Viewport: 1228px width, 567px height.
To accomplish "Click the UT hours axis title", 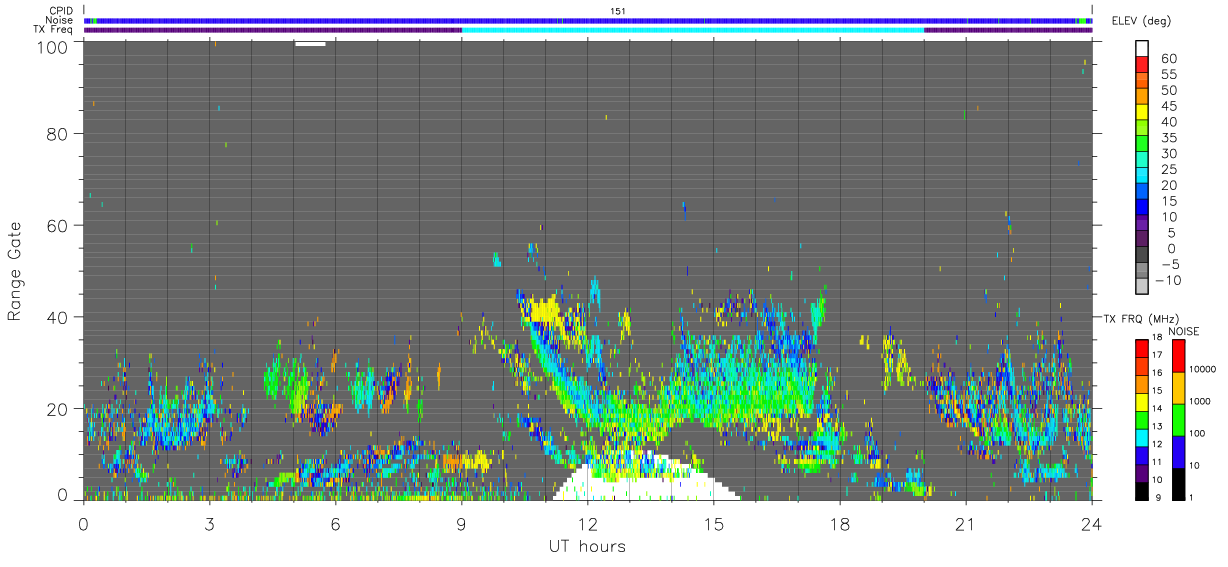I will point(586,546).
